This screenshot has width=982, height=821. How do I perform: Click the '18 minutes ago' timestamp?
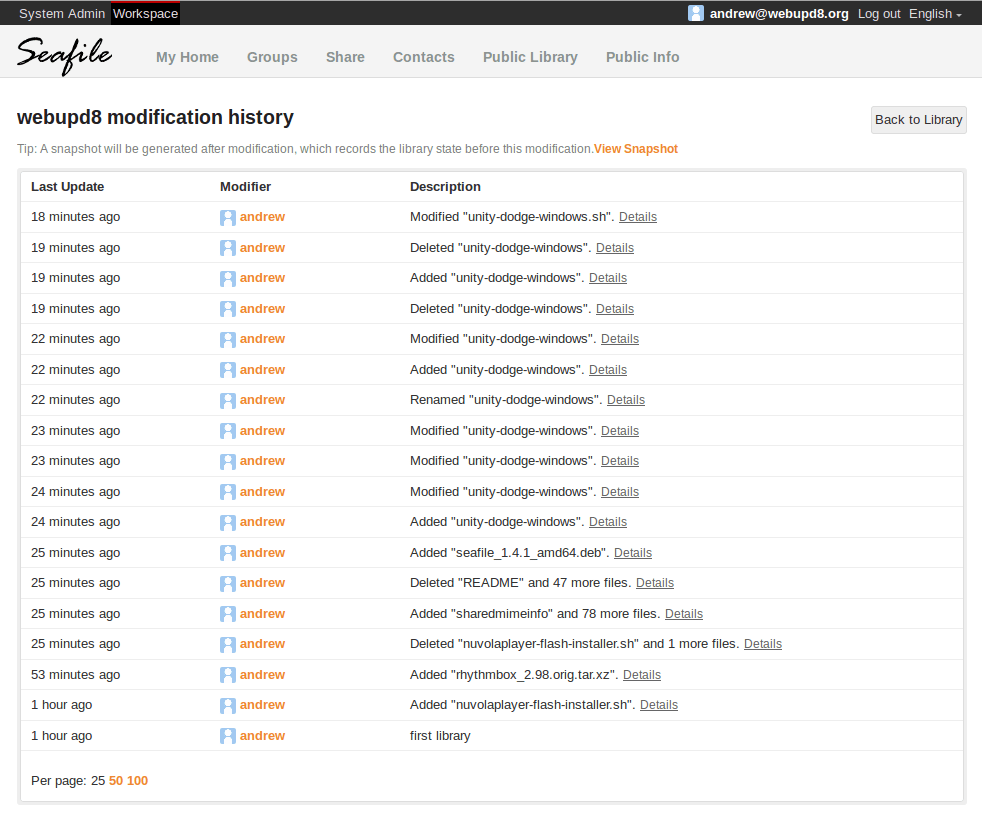click(x=75, y=217)
